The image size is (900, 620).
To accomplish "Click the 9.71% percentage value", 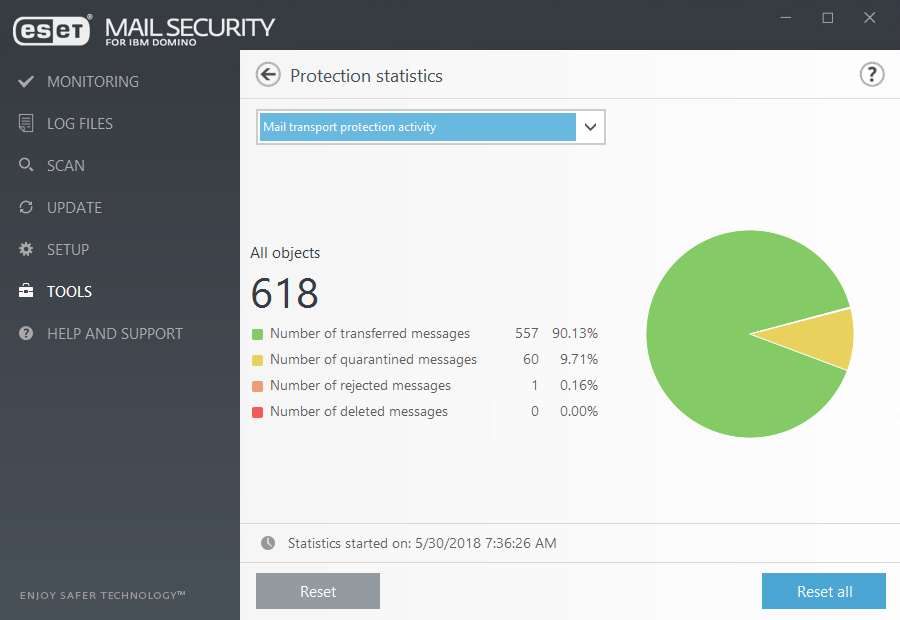I will point(579,359).
